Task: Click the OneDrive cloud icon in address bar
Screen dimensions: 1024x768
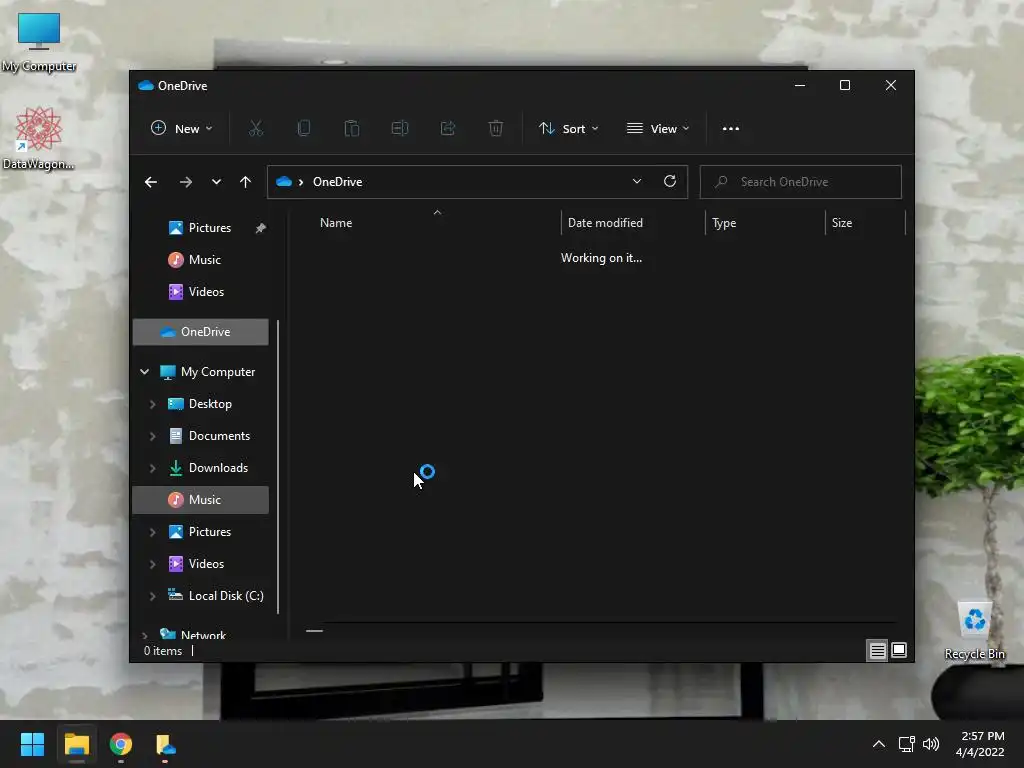Action: click(x=284, y=182)
